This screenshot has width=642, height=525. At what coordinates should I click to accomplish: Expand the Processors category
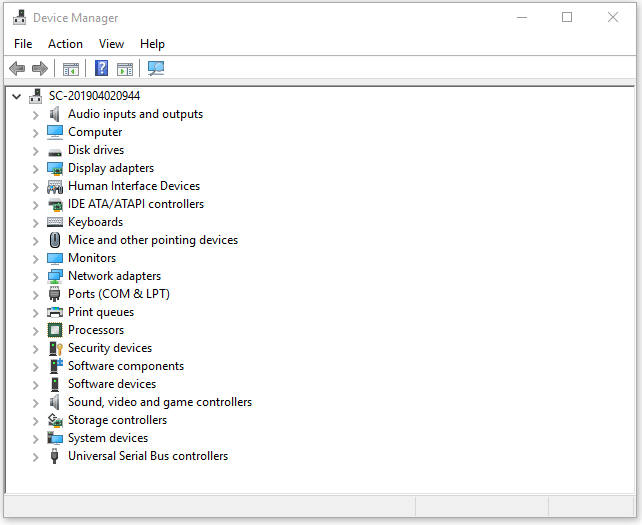point(36,331)
